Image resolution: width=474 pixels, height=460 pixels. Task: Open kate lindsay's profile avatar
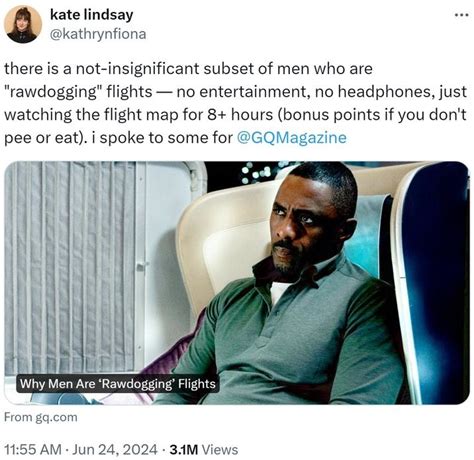23,24
